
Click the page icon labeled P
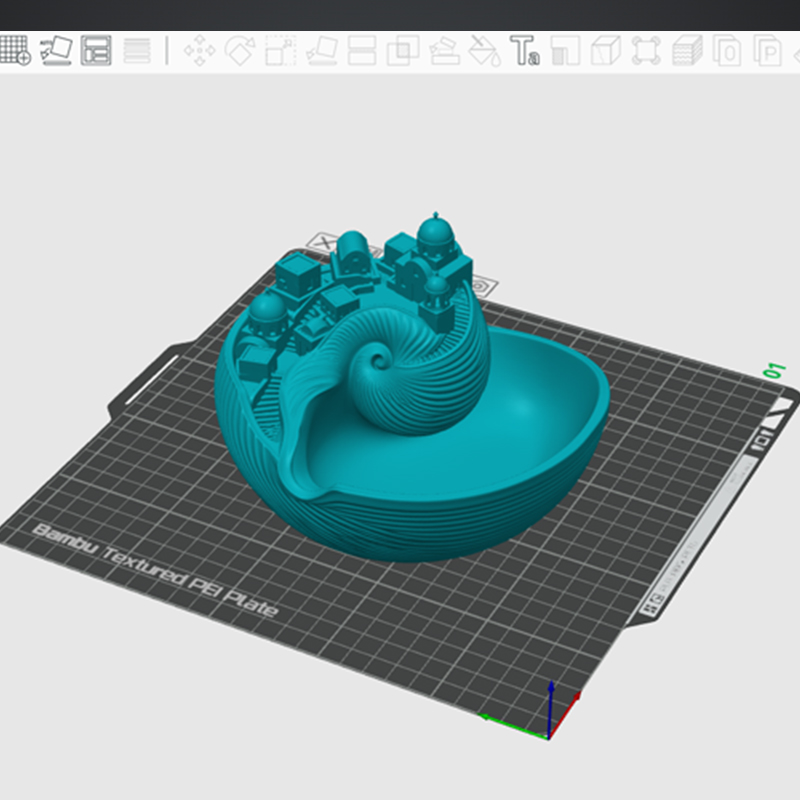(x=768, y=50)
